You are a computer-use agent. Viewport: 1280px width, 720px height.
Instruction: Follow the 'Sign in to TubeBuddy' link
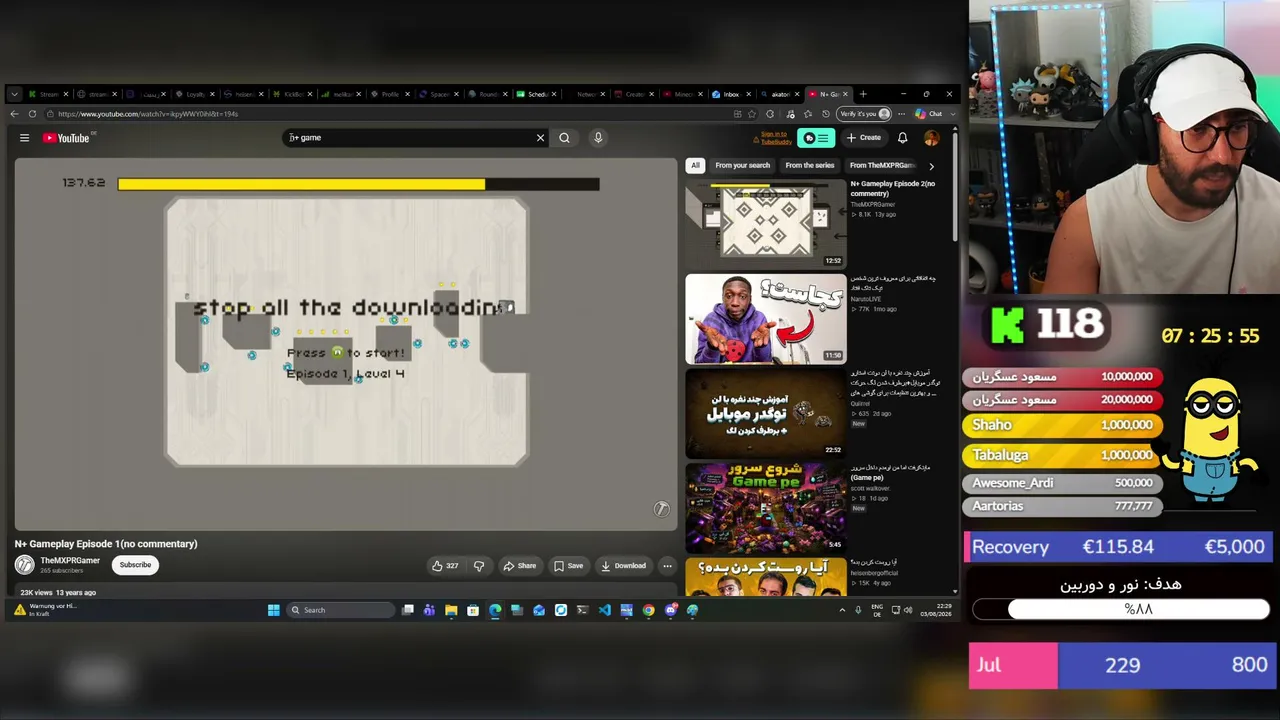[x=776, y=138]
